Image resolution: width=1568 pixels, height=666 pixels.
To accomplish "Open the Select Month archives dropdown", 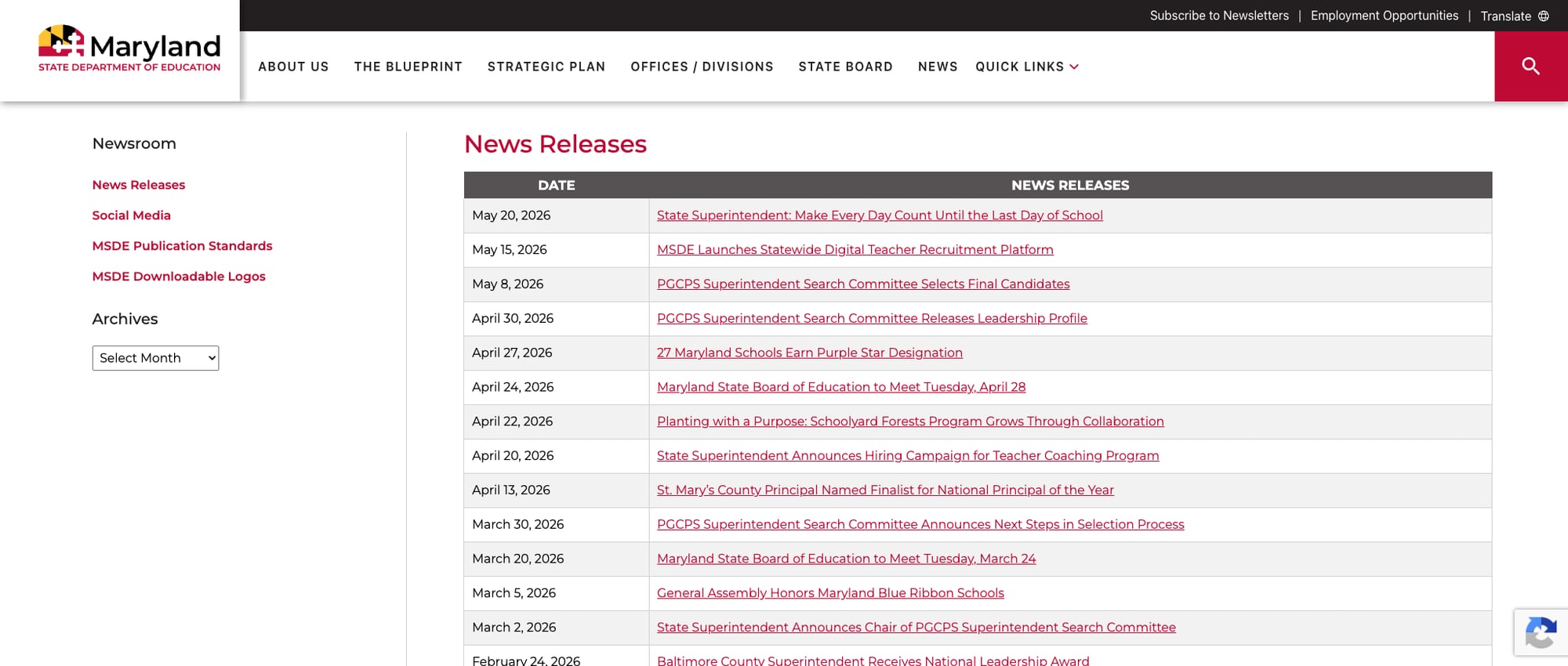I will click(155, 358).
